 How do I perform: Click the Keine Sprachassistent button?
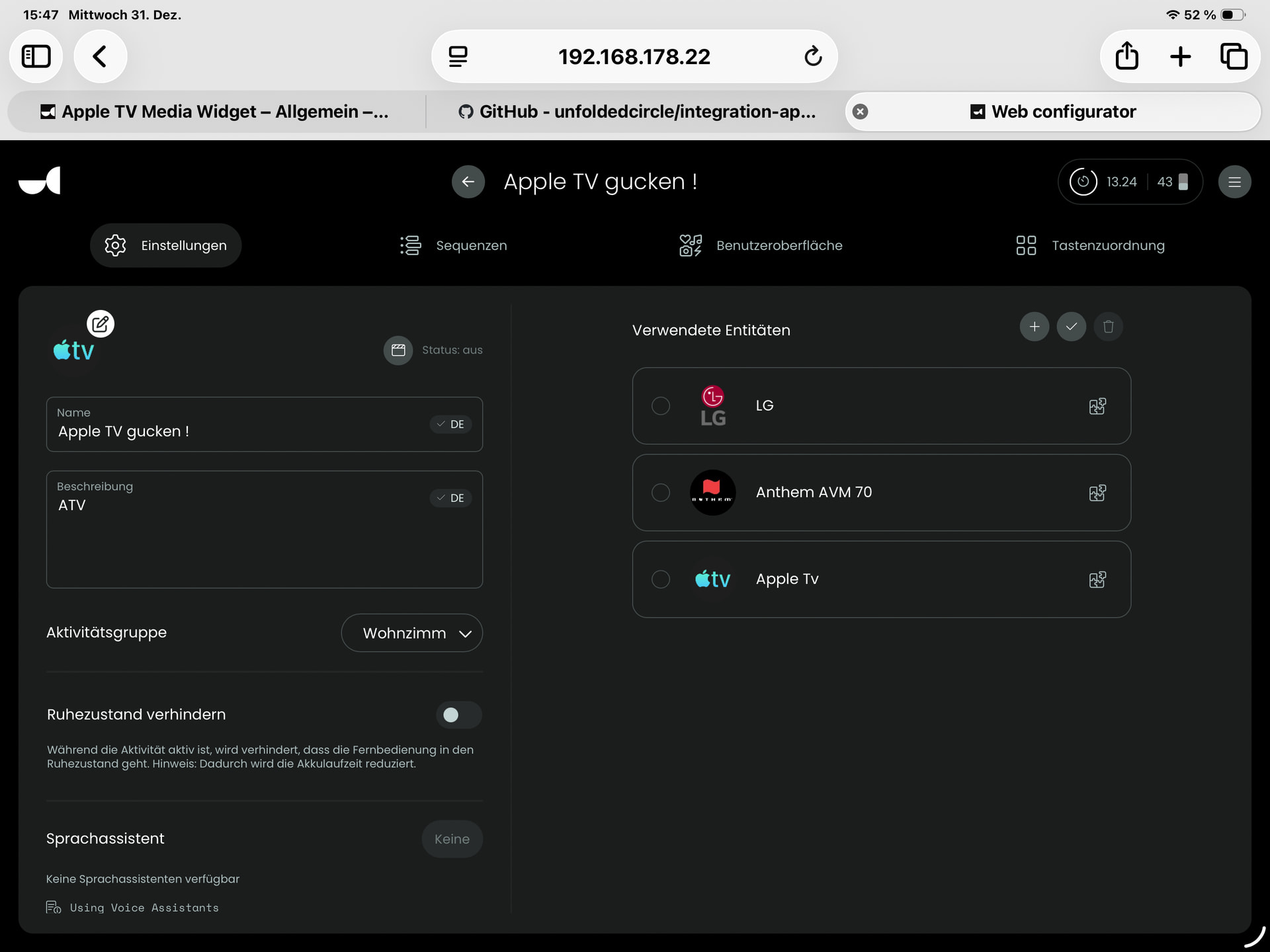coord(452,839)
